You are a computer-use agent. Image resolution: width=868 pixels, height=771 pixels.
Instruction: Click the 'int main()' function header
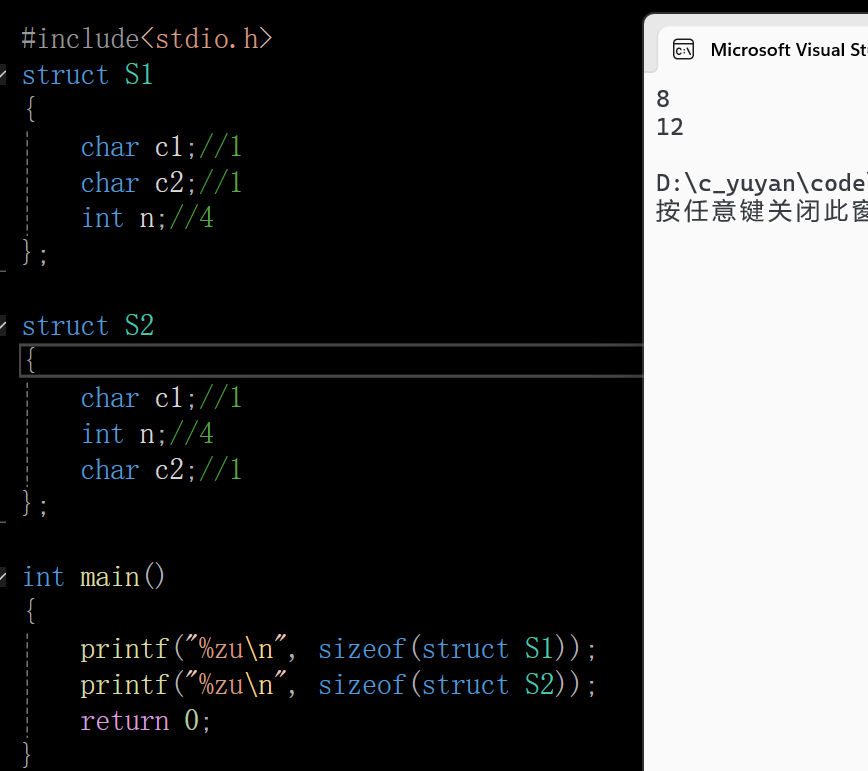(x=94, y=577)
